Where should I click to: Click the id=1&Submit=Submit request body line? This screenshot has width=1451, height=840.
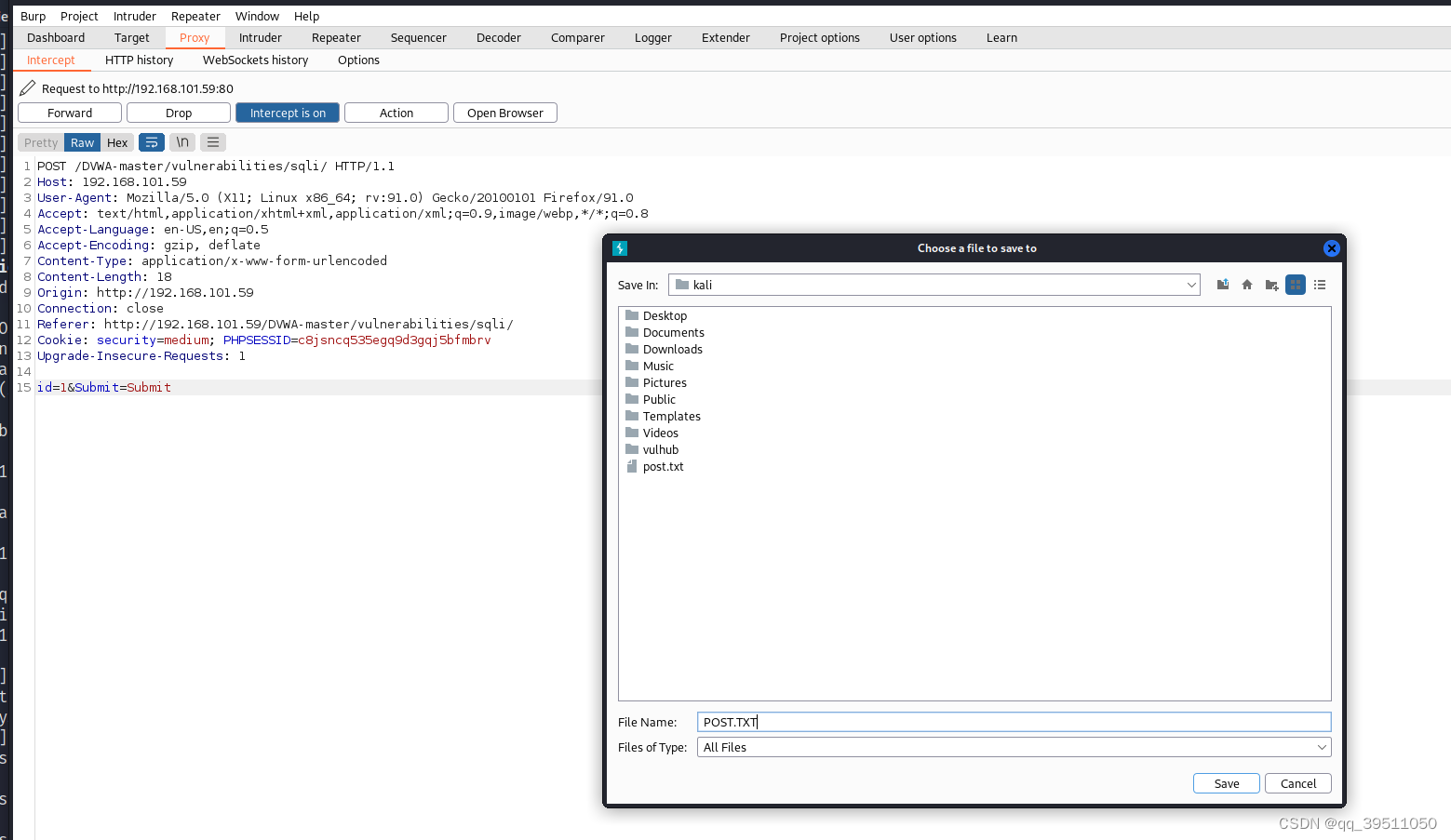[x=104, y=388]
